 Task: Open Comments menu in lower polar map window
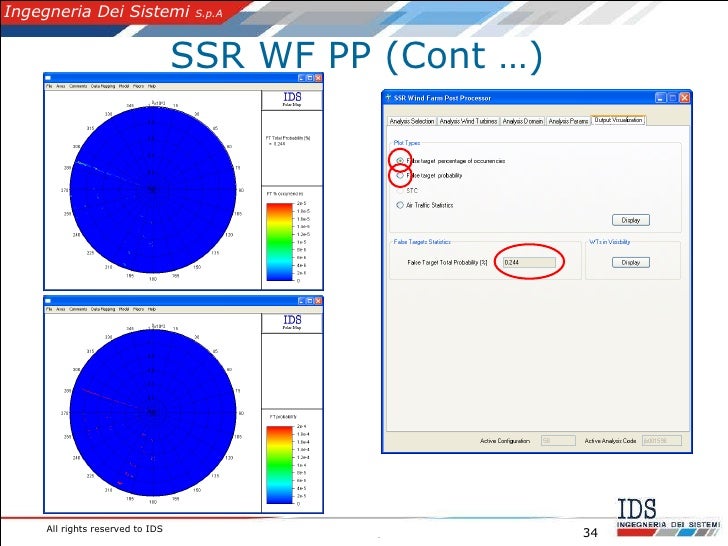pyautogui.click(x=78, y=309)
